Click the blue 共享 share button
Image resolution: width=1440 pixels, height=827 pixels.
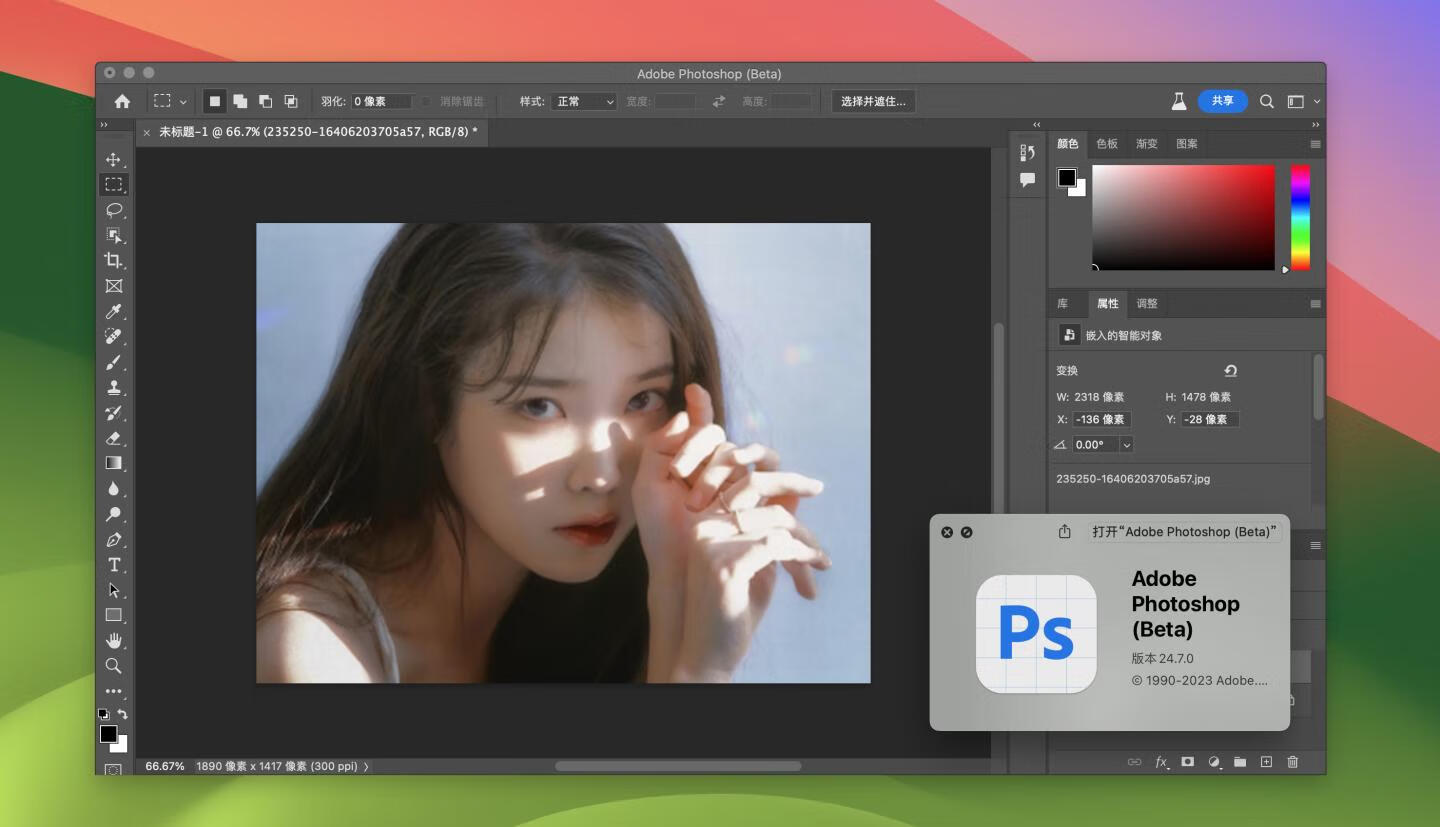click(x=1222, y=101)
